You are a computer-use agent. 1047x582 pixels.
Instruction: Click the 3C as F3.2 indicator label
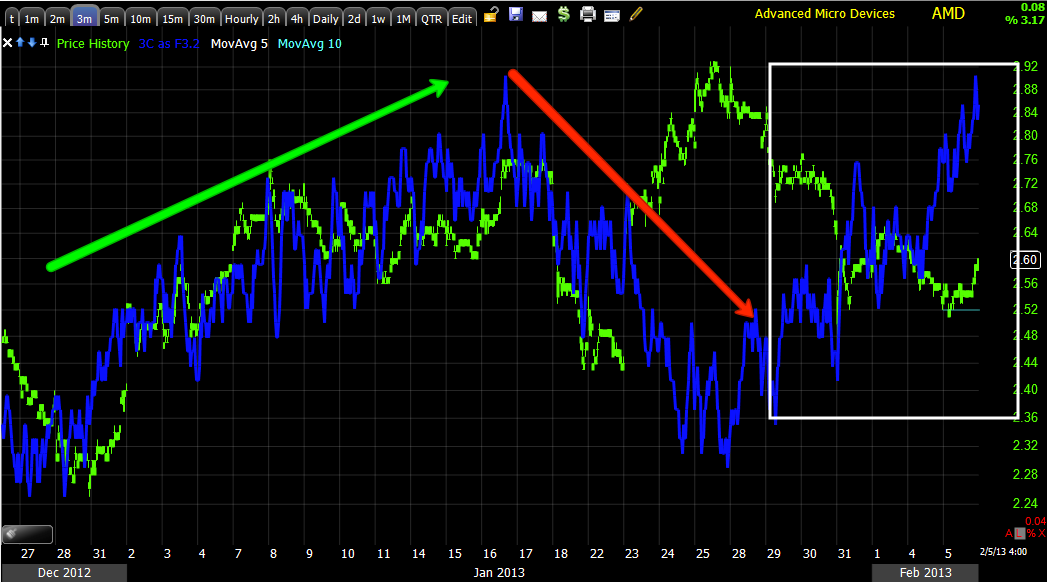click(x=169, y=43)
